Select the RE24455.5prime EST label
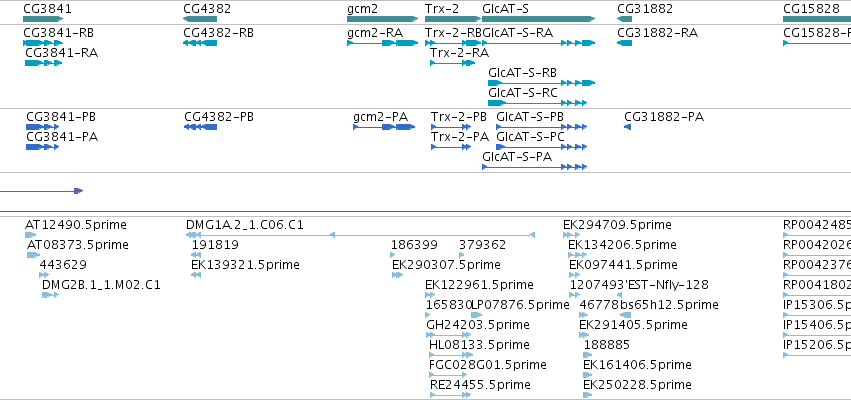 (x=480, y=385)
